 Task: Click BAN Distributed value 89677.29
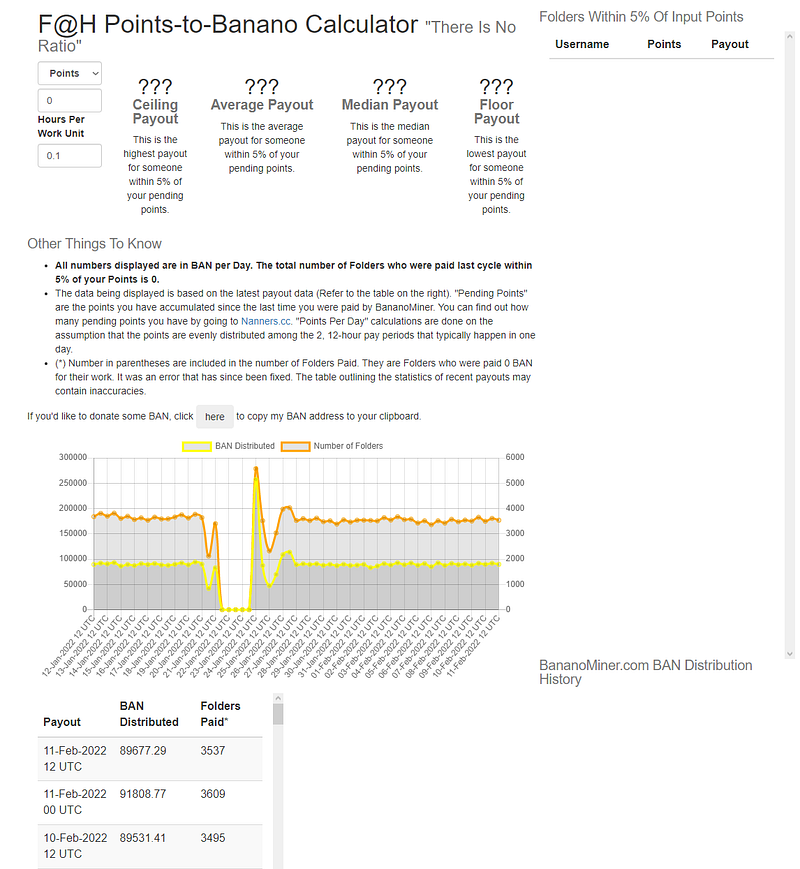143,751
